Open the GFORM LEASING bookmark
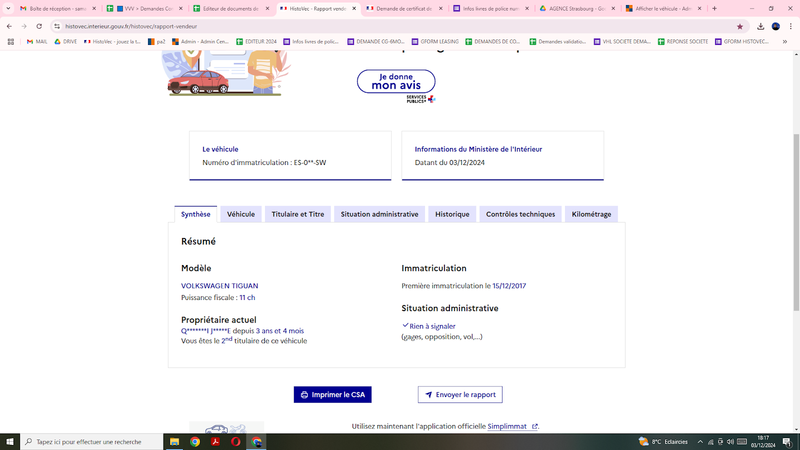This screenshot has width=800, height=450. [x=435, y=42]
